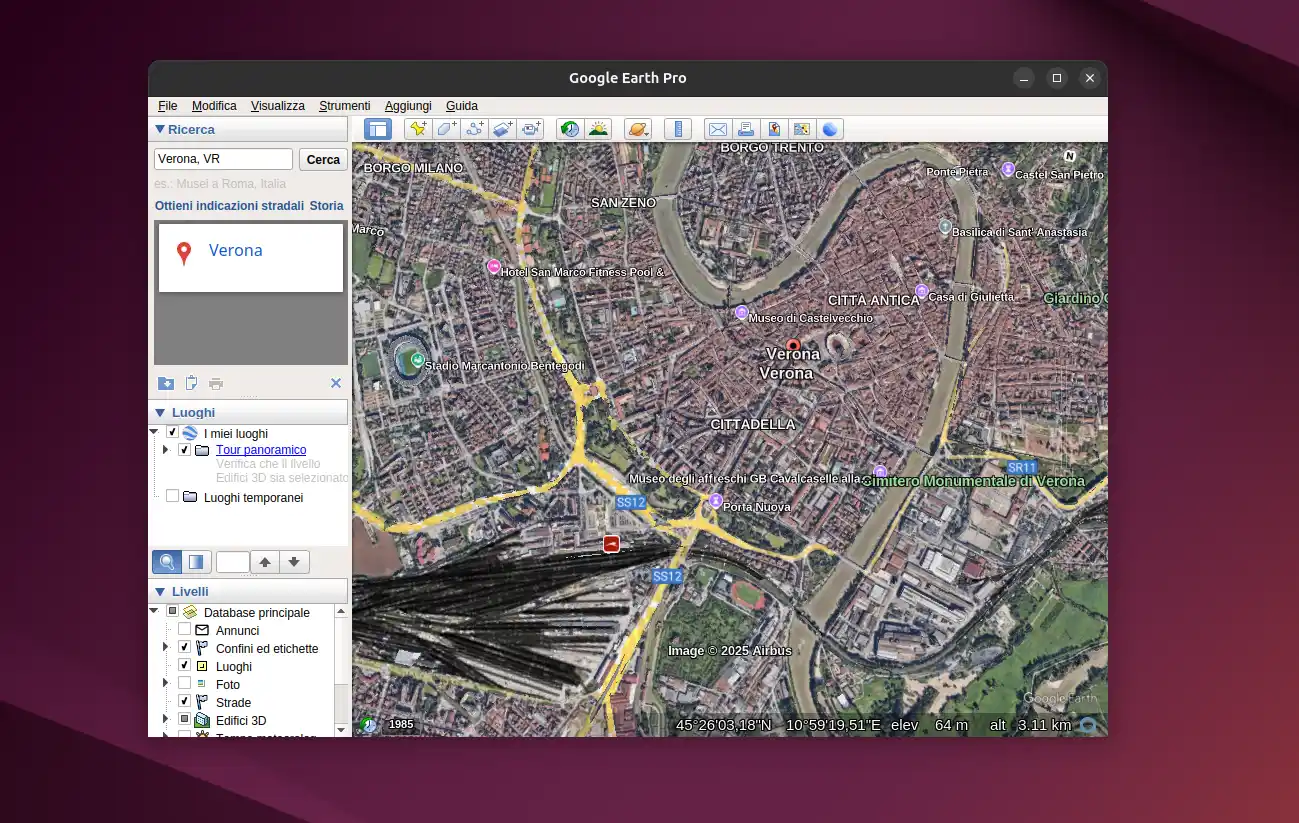Uncheck the Tour panoramico checkbox
Viewport: 1299px width, 823px height.
[x=185, y=450]
